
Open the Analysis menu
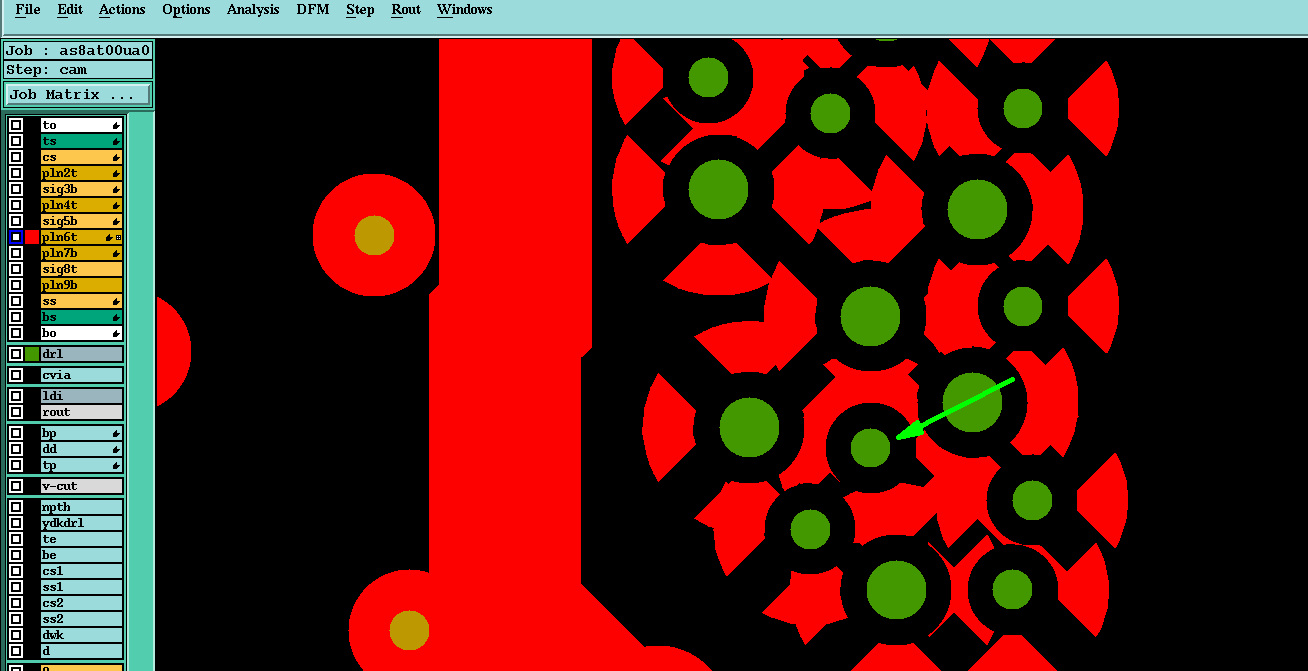[x=253, y=10]
